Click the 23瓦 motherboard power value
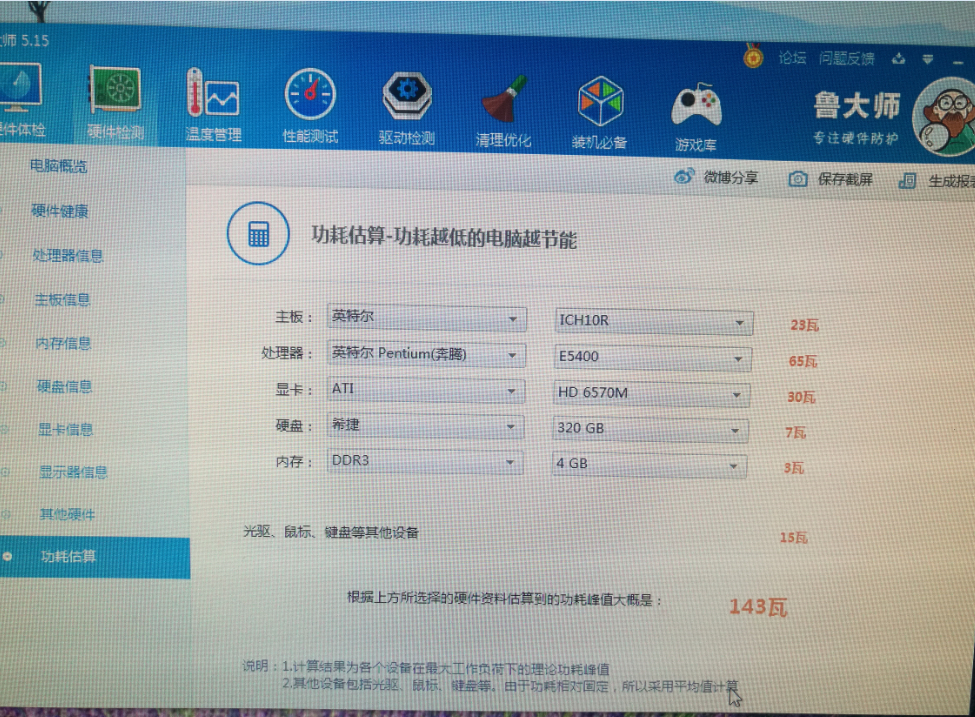Screen dimensions: 975x717 click(x=805, y=325)
